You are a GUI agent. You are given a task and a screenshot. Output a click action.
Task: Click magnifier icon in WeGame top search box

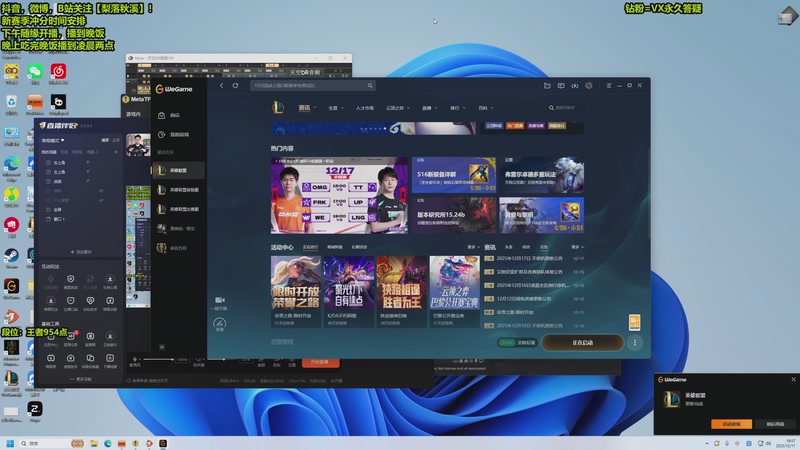370,85
